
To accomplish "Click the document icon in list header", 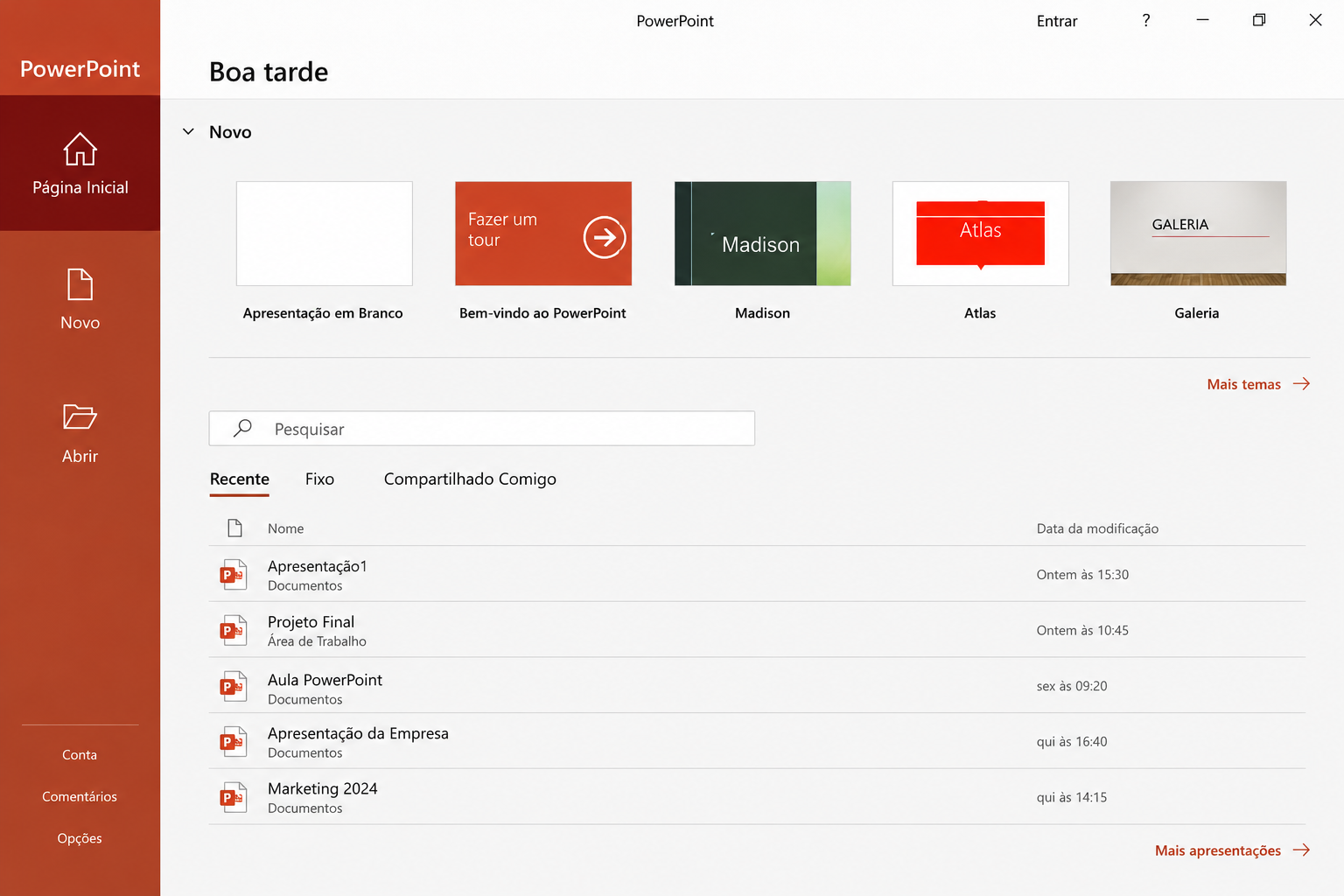I will click(234, 528).
